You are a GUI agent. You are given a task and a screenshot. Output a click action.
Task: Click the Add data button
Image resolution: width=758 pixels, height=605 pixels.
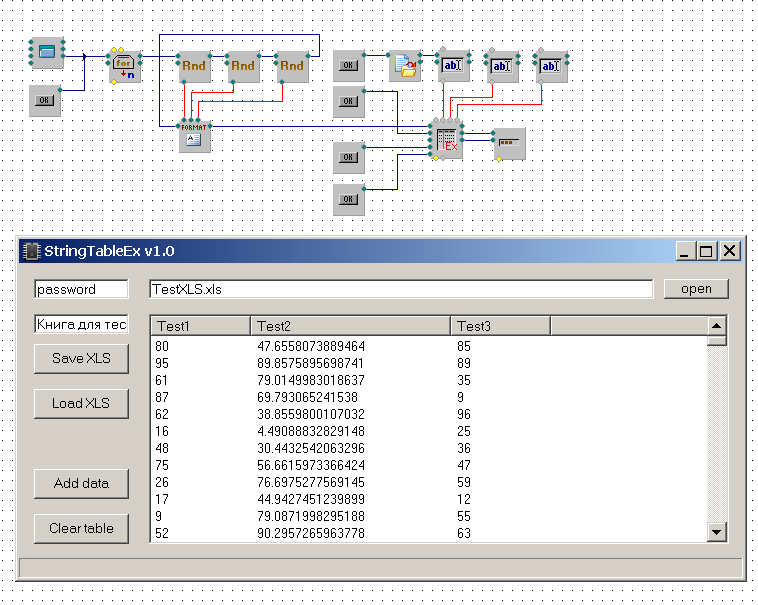81,483
